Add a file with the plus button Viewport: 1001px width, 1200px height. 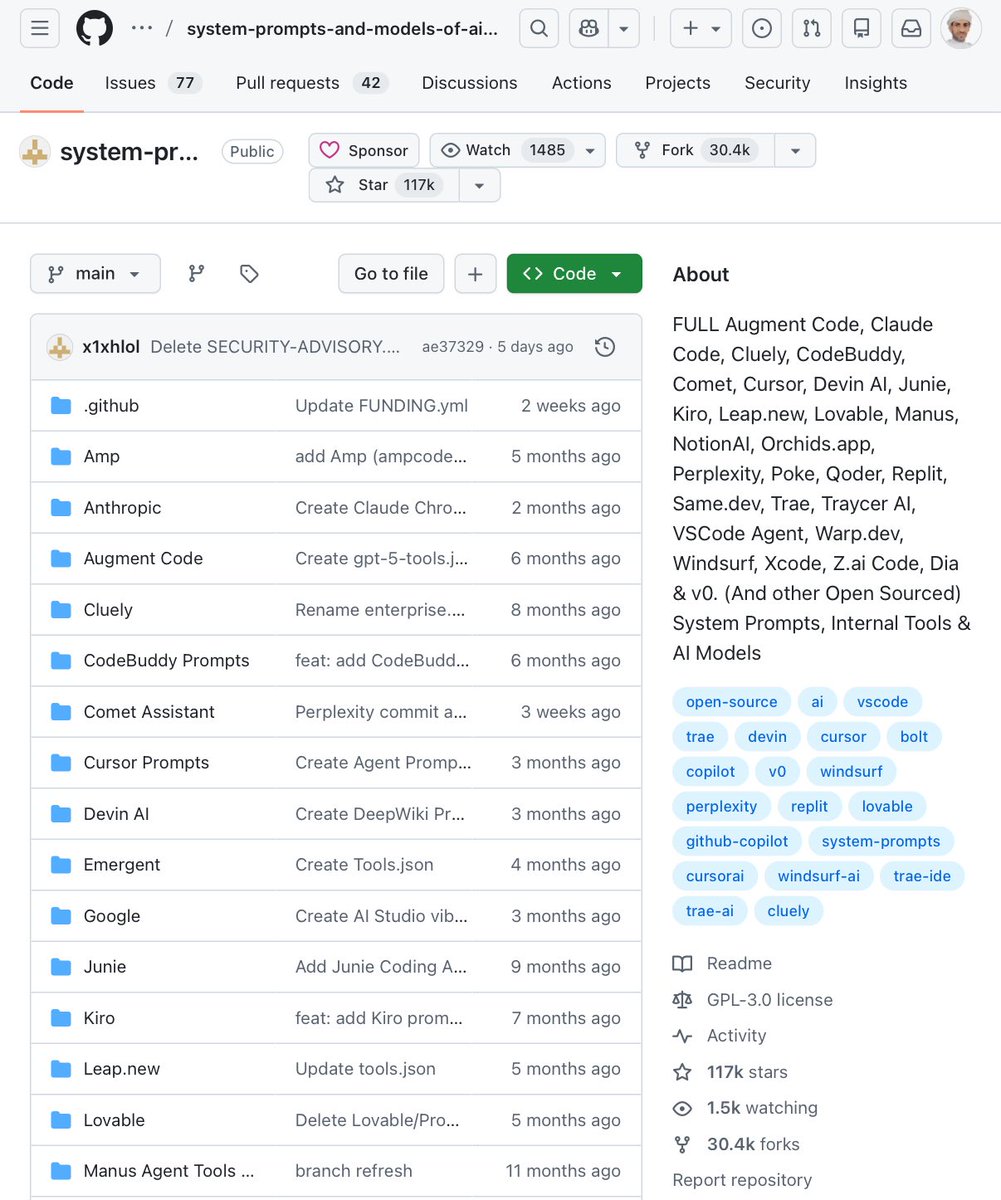click(475, 273)
